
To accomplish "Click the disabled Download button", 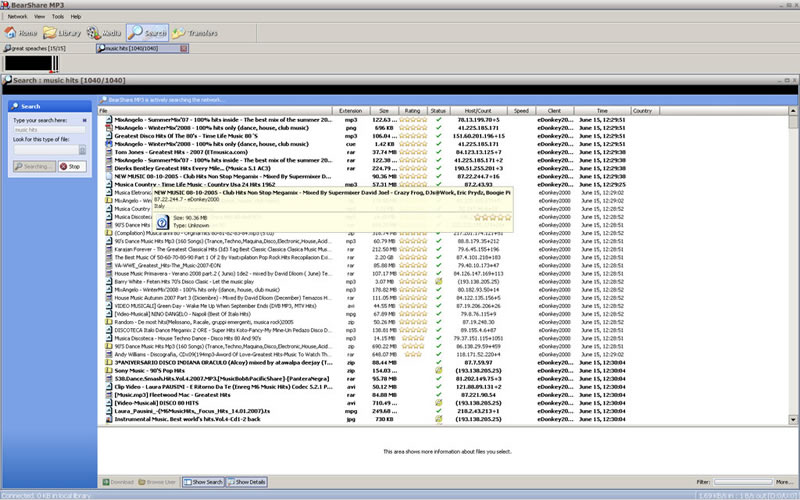I will (118, 482).
